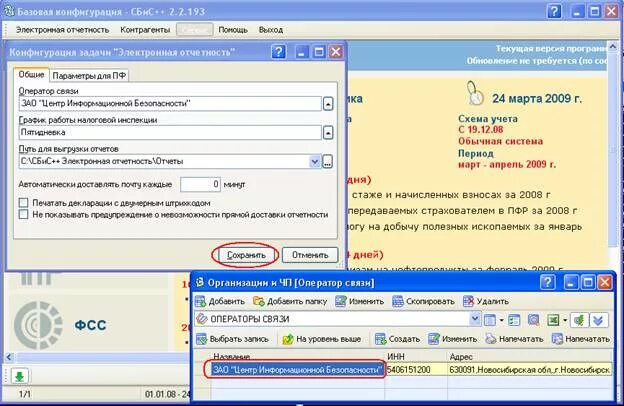This screenshot has width=624, height=406.
Task: Click the Создать toolbar icon
Action: (x=380, y=339)
